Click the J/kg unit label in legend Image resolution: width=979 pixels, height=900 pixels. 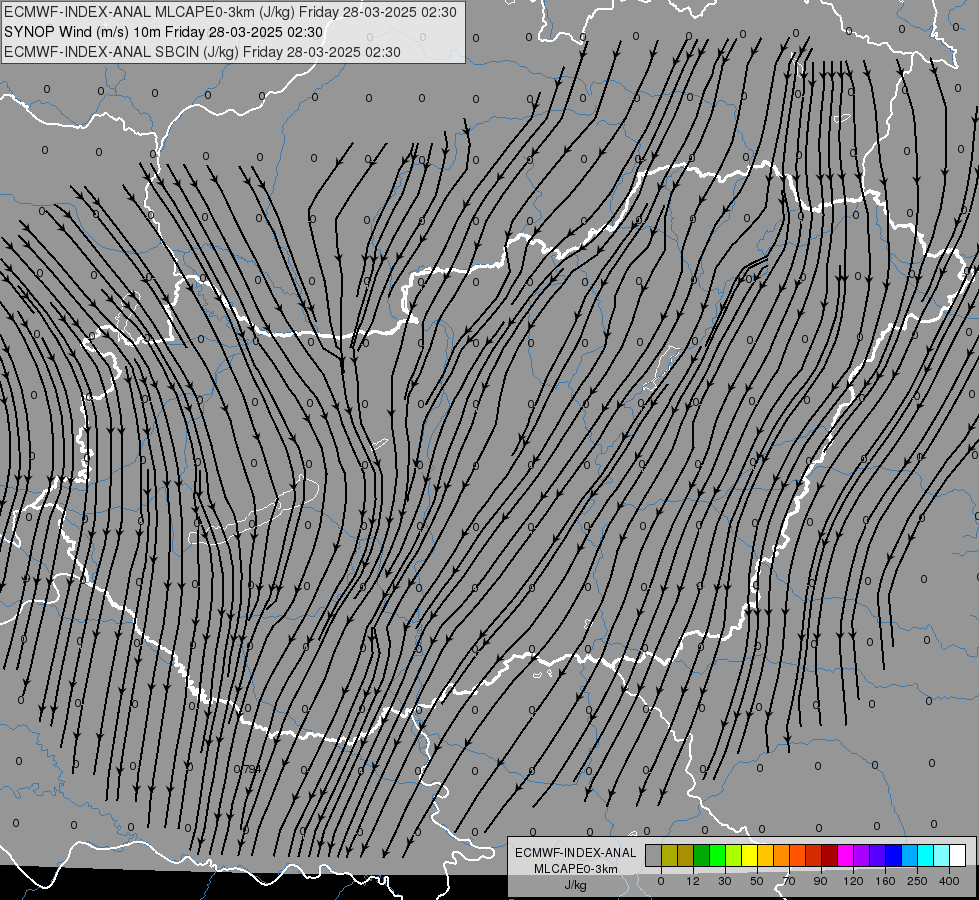point(575,885)
